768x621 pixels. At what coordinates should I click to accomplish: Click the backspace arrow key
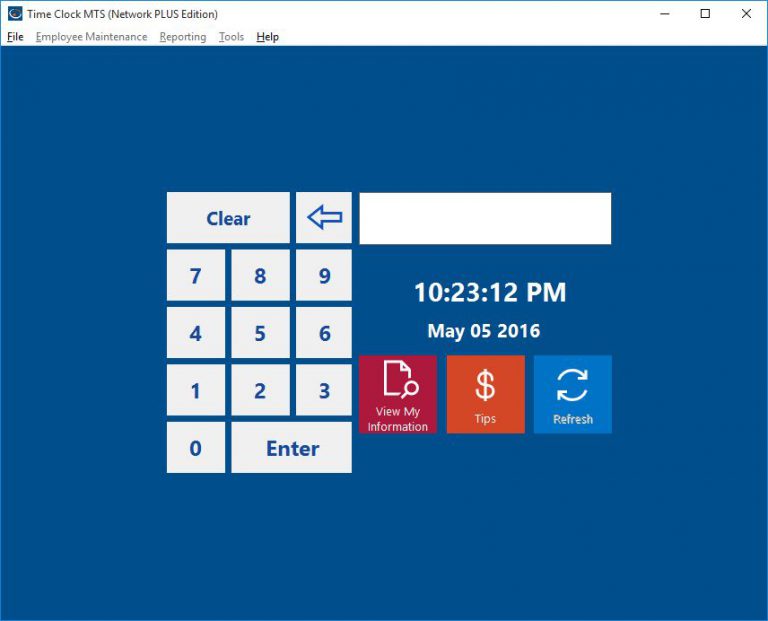pos(324,217)
